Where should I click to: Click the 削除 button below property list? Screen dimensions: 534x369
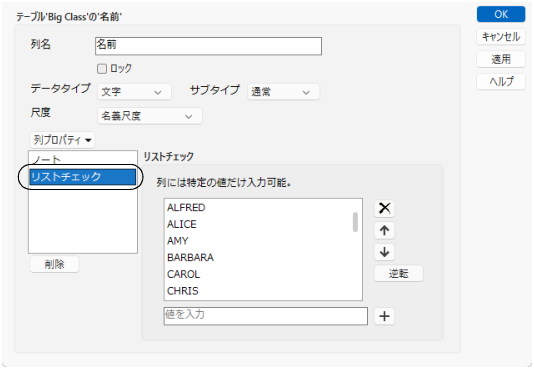(x=54, y=264)
